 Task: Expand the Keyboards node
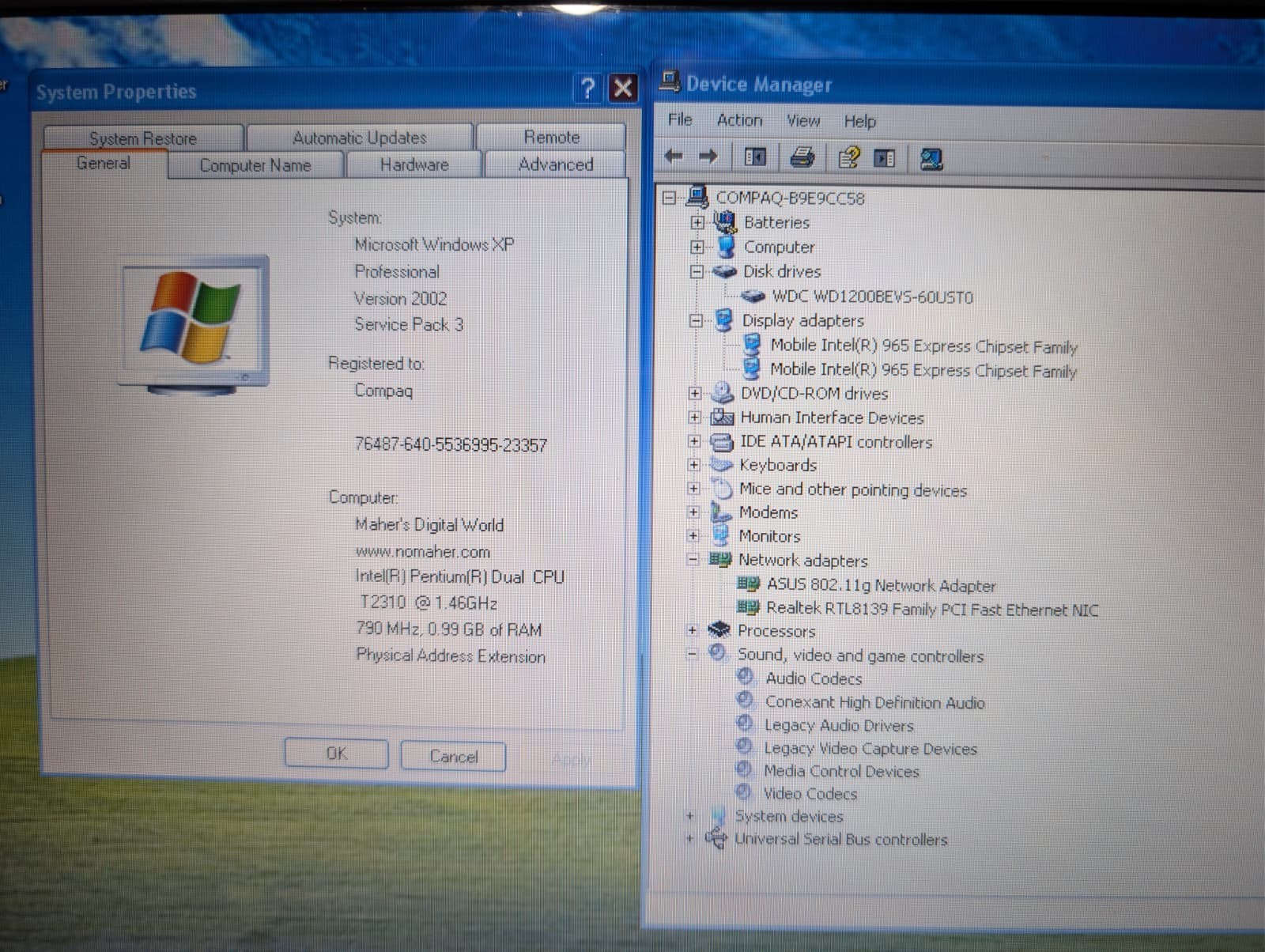point(693,465)
